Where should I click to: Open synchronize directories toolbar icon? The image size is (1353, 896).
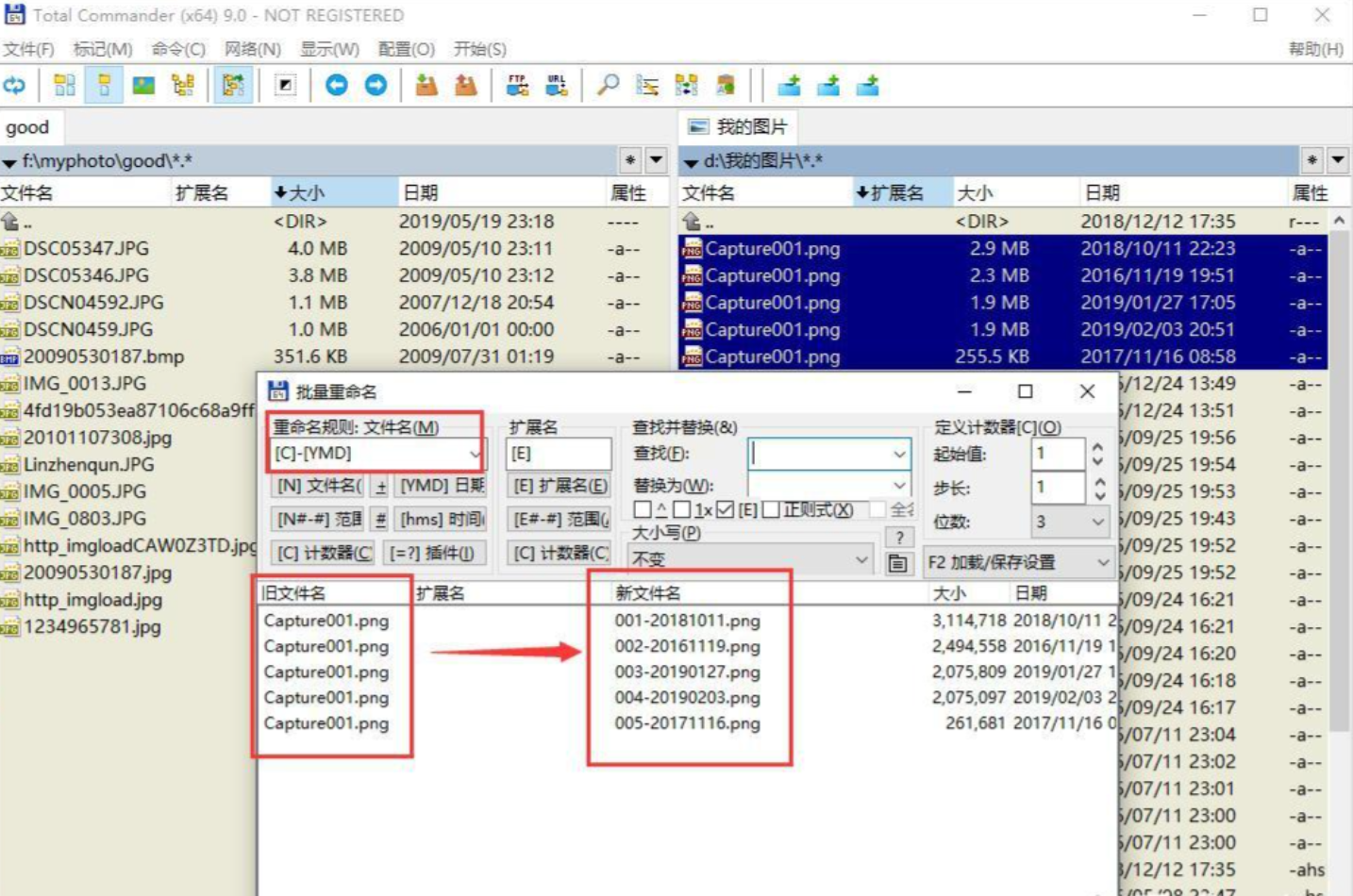687,86
